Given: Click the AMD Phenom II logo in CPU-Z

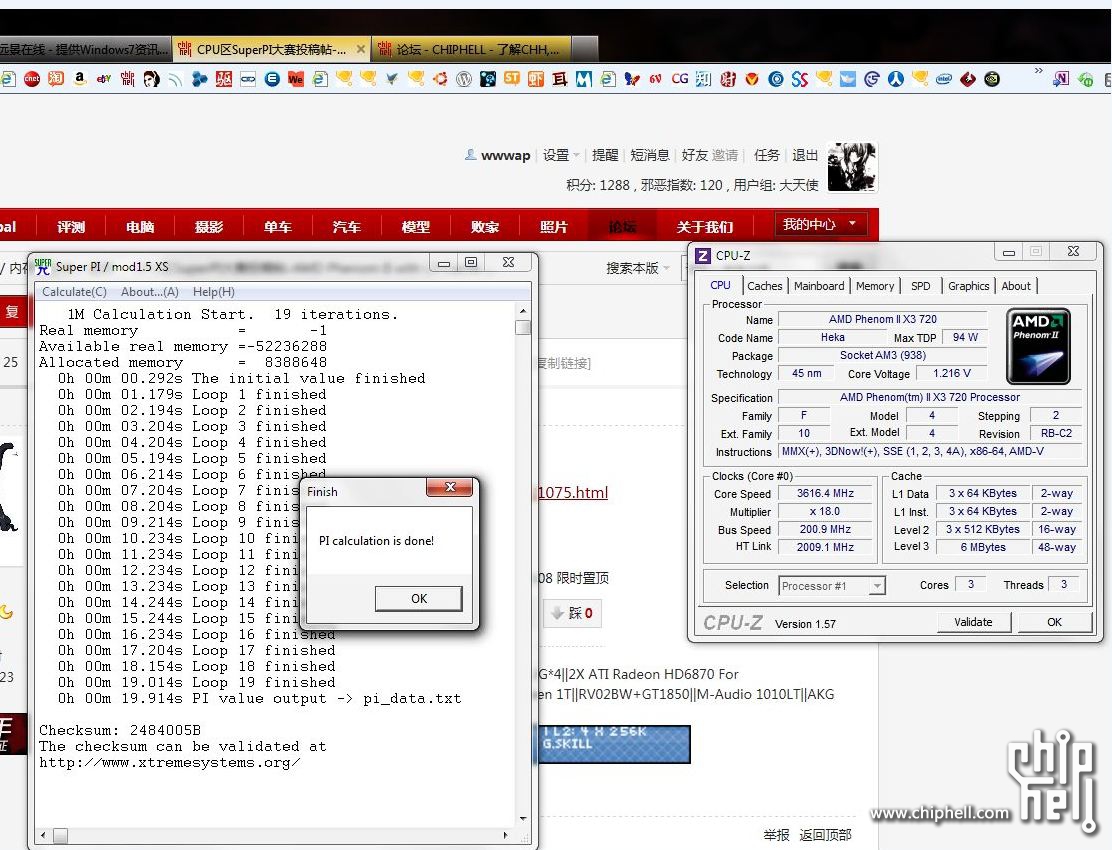Looking at the screenshot, I should (x=1038, y=346).
